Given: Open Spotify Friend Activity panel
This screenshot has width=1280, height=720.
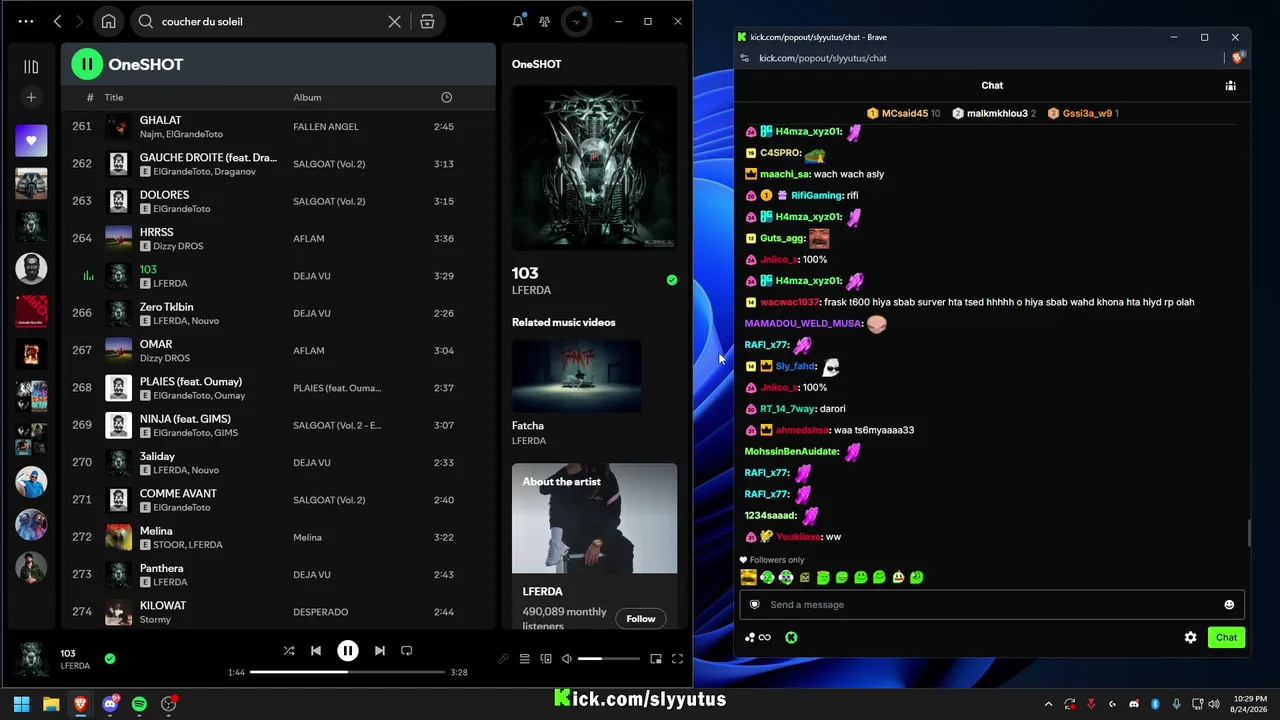Looking at the screenshot, I should click(x=544, y=21).
